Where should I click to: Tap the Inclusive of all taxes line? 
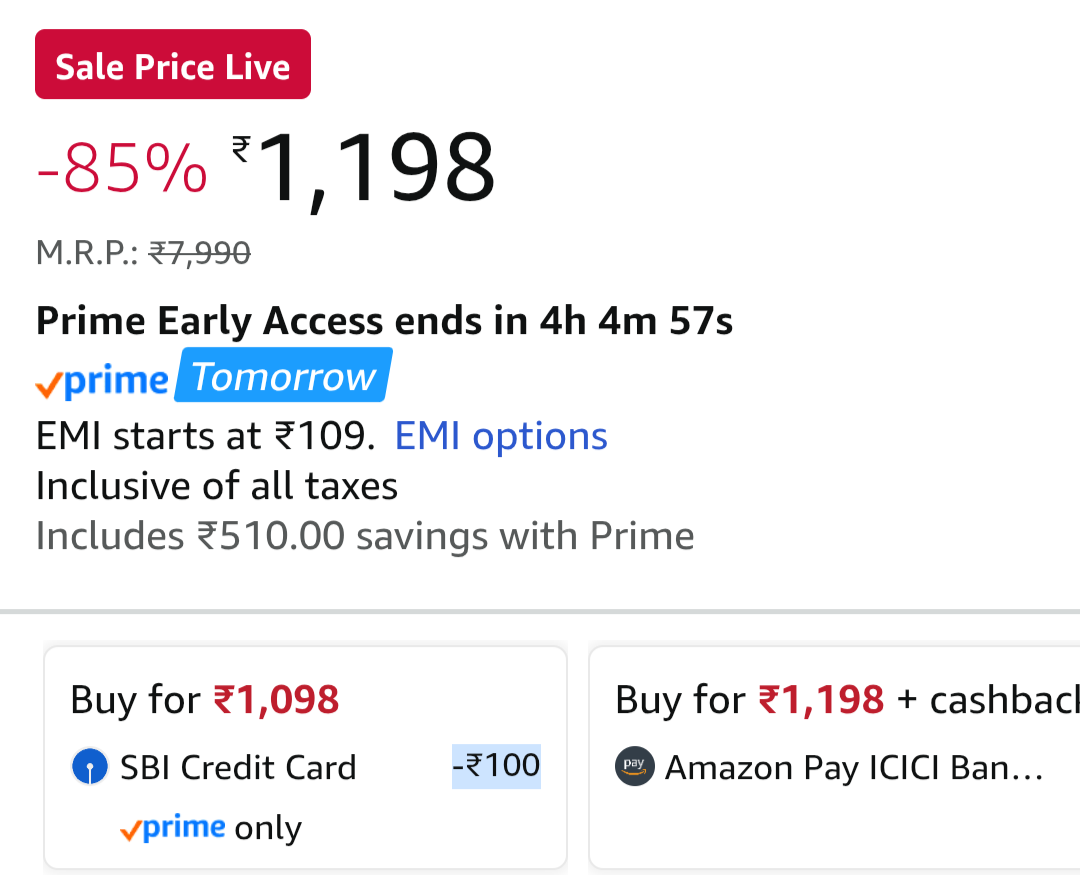pos(217,487)
